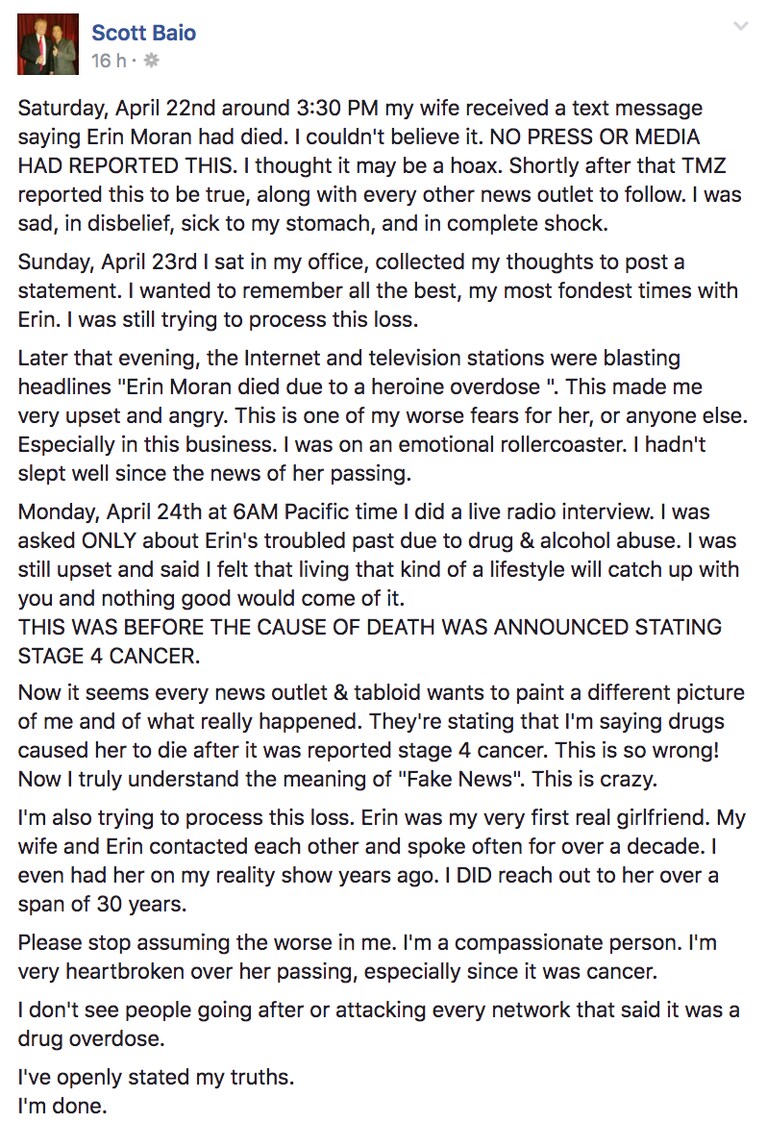The image size is (767, 1123).
Task: Click the paragraph beginning 'Please stop assuming'
Action: (367, 957)
